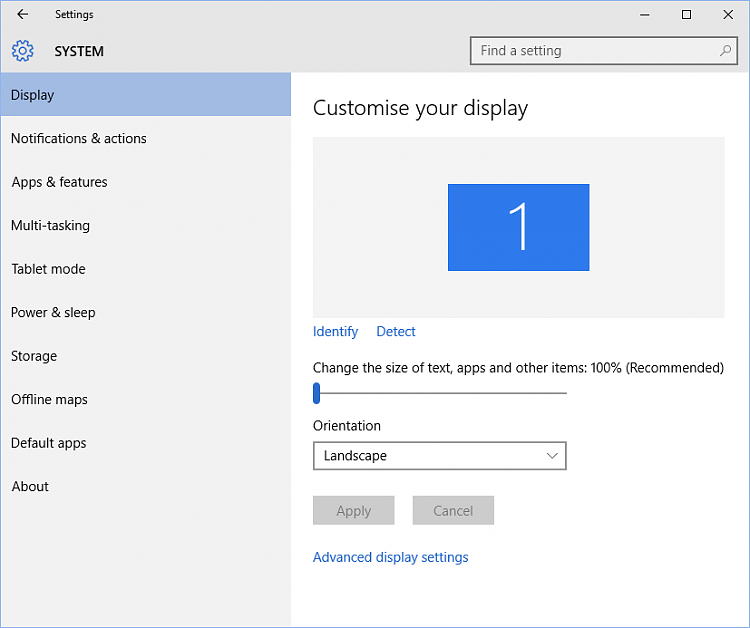
Task: Go to Multi-tasking settings
Action: pos(145,225)
